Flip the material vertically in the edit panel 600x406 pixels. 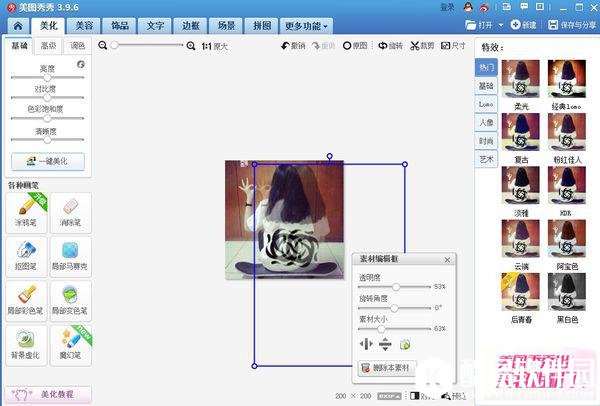pyautogui.click(x=385, y=344)
